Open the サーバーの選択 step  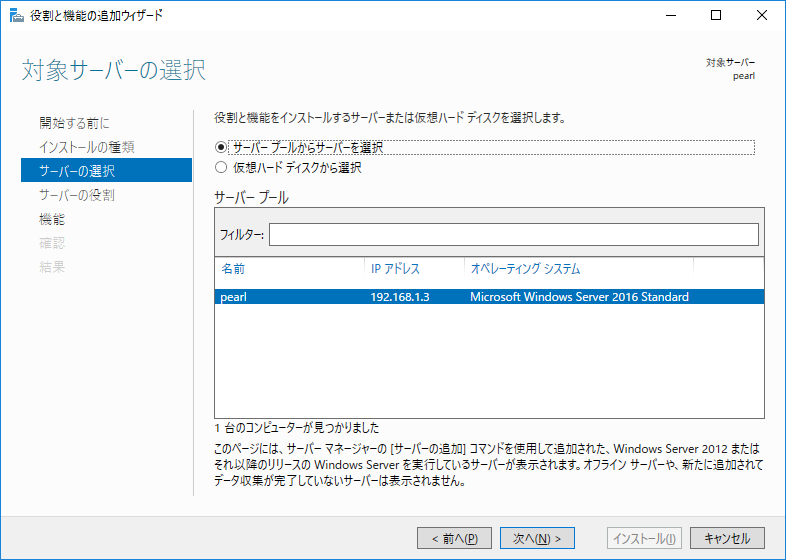[106, 170]
